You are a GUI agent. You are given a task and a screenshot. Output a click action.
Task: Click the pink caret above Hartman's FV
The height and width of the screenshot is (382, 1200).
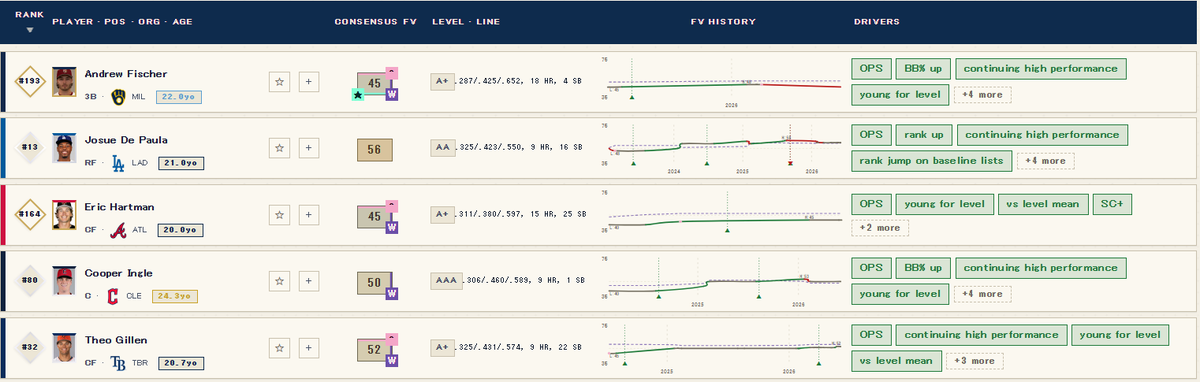[x=392, y=205]
